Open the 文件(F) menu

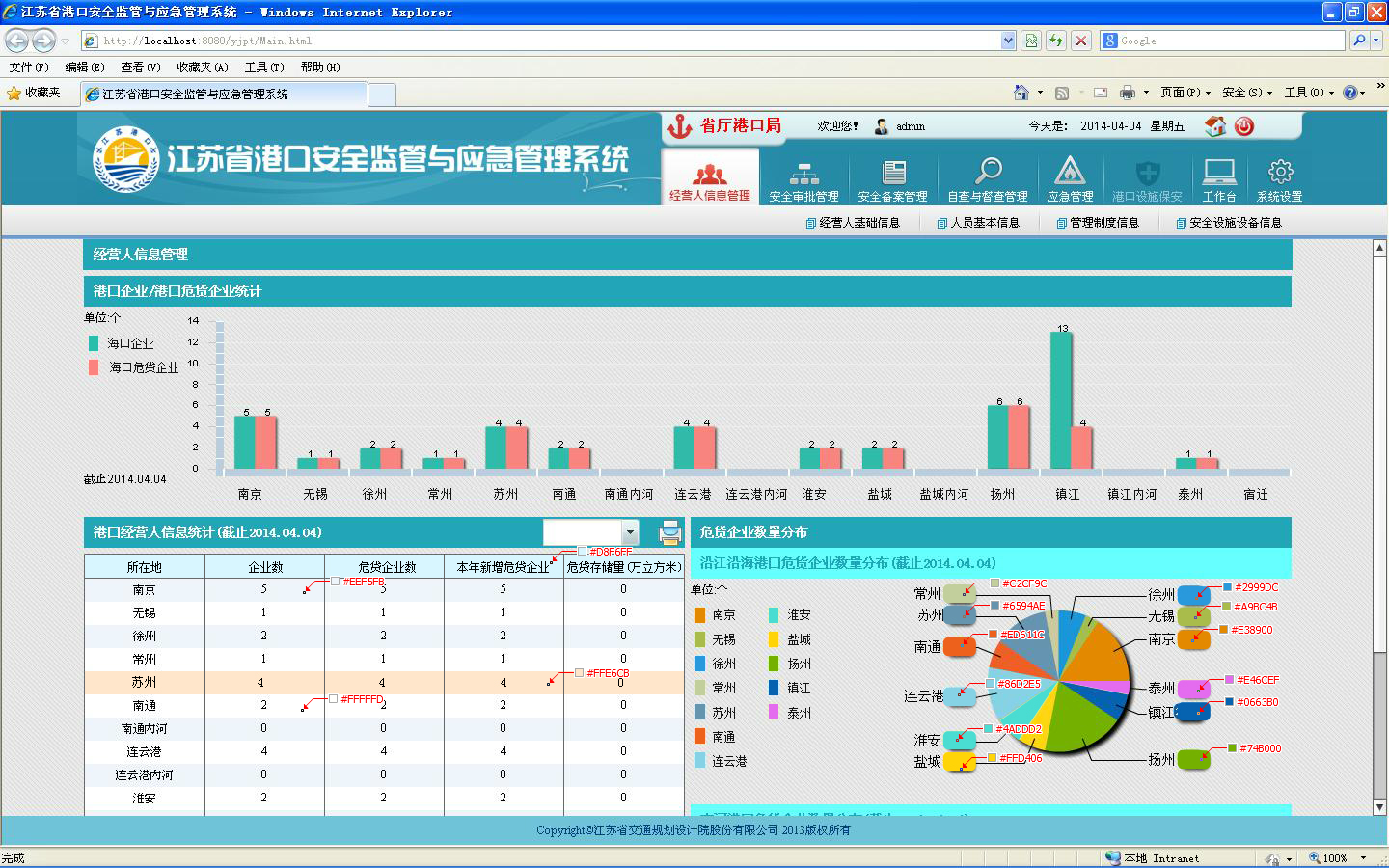coord(29,68)
